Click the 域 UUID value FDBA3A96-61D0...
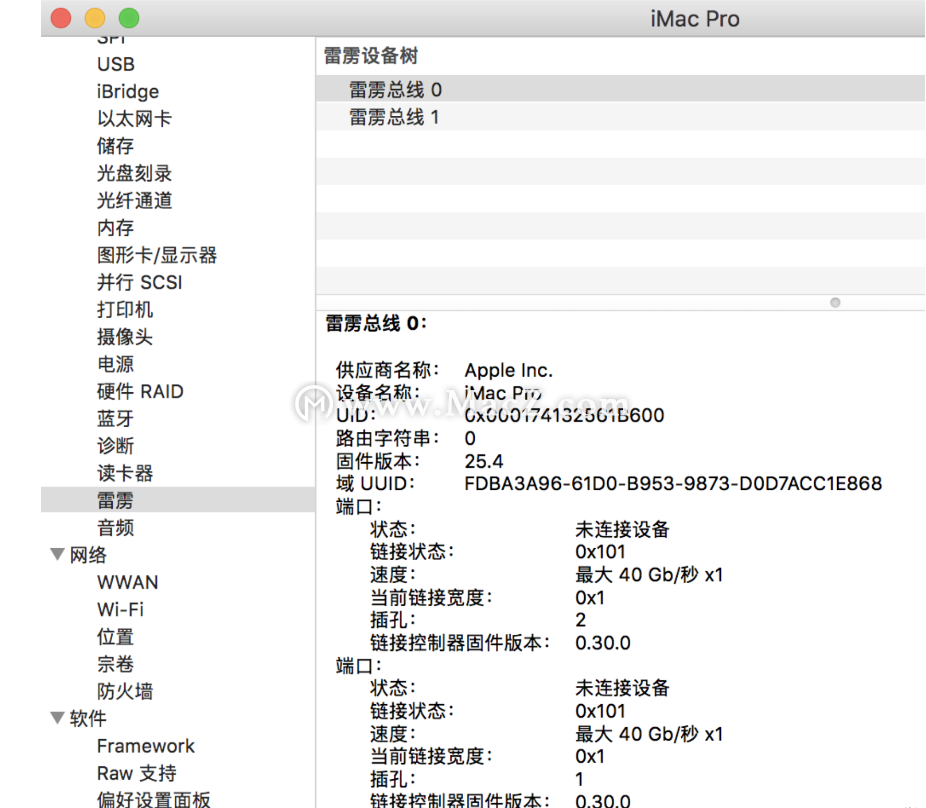926x808 pixels. tap(673, 484)
